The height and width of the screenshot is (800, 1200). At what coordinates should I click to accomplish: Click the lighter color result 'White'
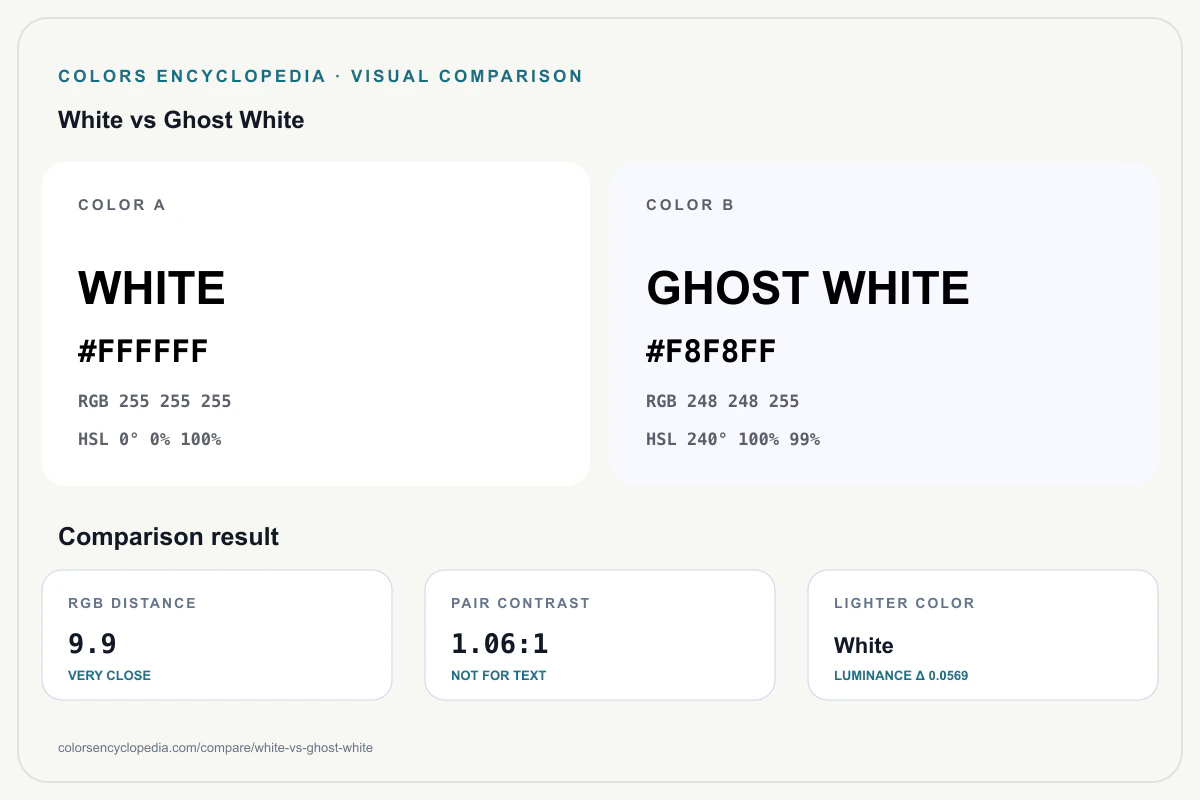click(864, 645)
